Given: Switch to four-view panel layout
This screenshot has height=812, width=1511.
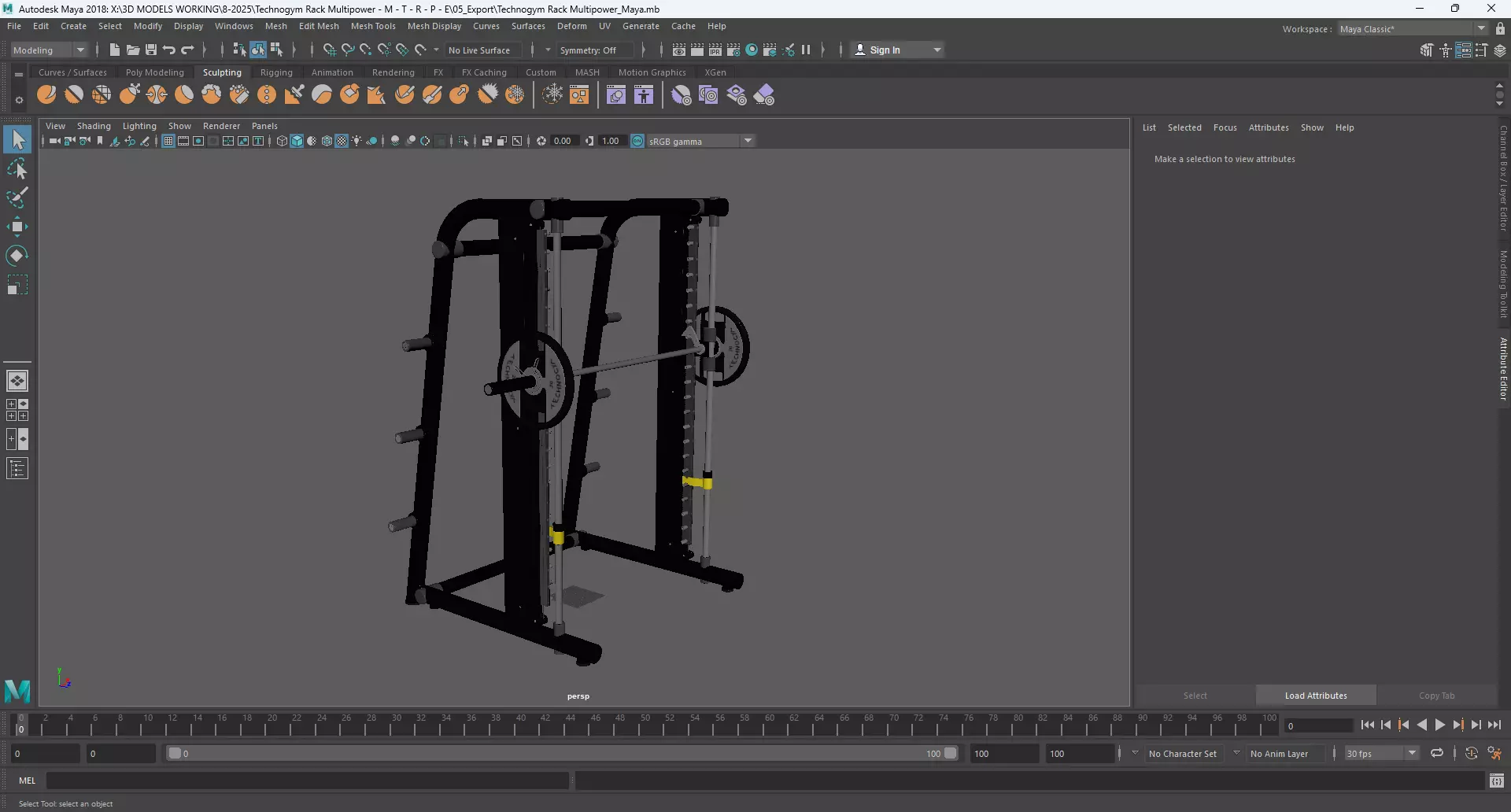Looking at the screenshot, I should (17, 410).
